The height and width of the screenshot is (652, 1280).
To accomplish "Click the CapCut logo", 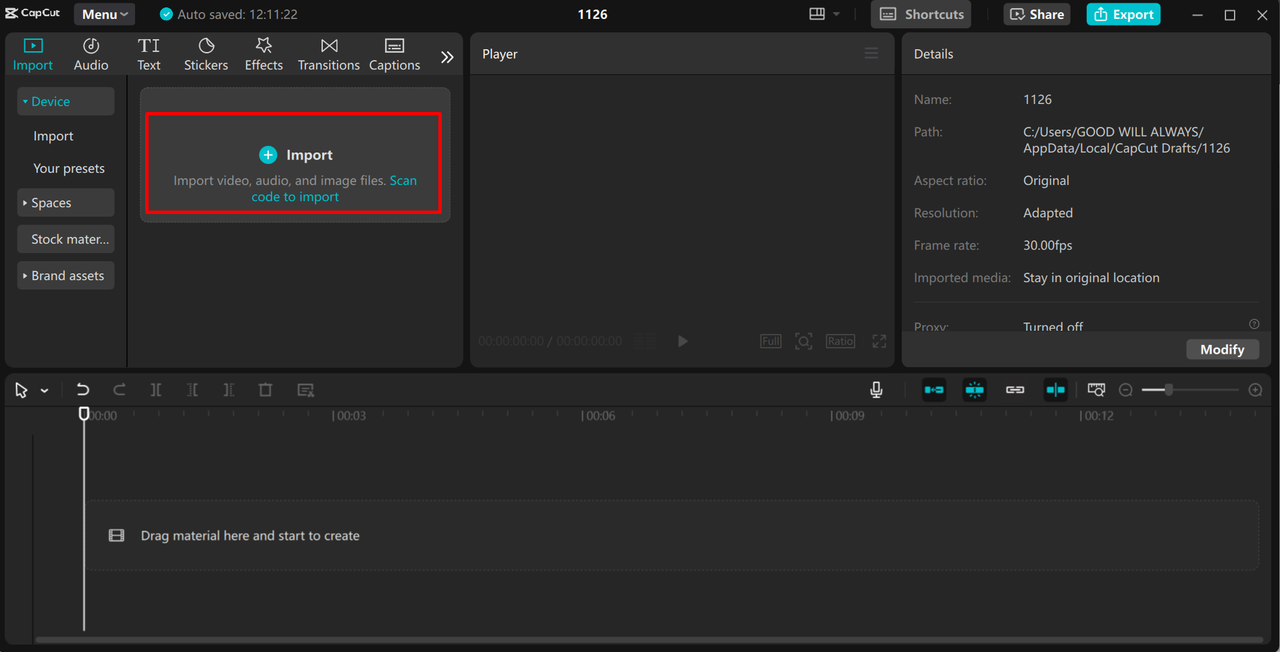I will tap(32, 14).
